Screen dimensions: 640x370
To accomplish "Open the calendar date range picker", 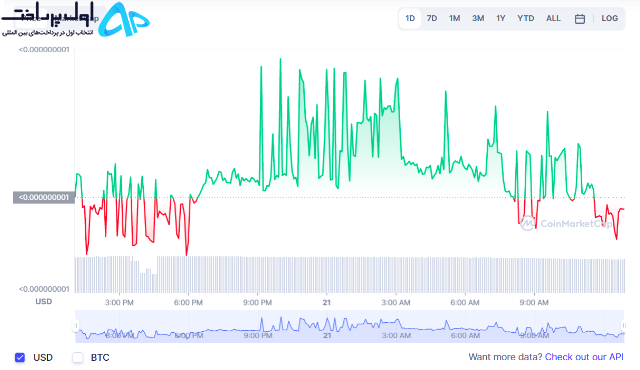I will point(580,19).
